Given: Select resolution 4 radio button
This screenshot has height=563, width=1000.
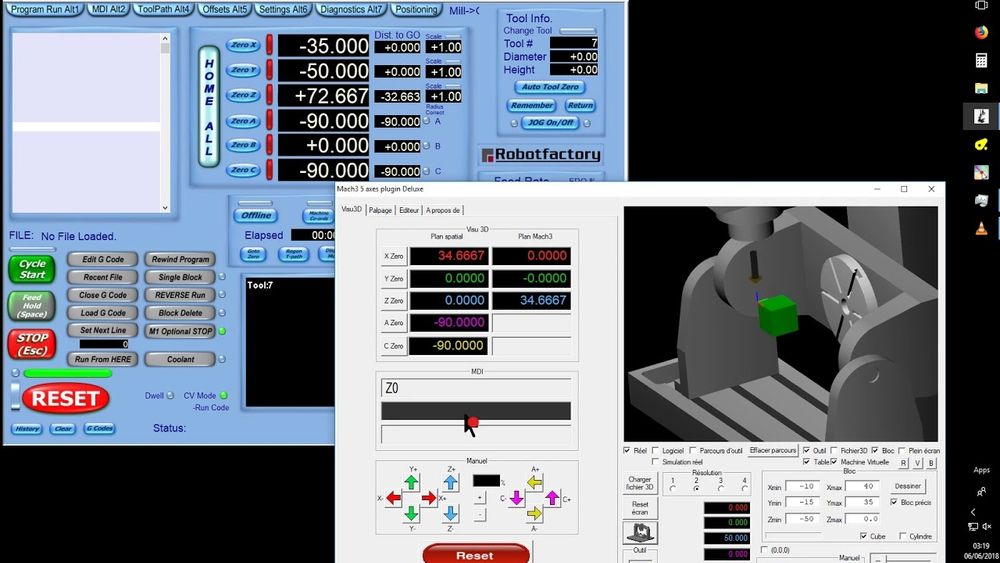Looking at the screenshot, I should tap(744, 489).
